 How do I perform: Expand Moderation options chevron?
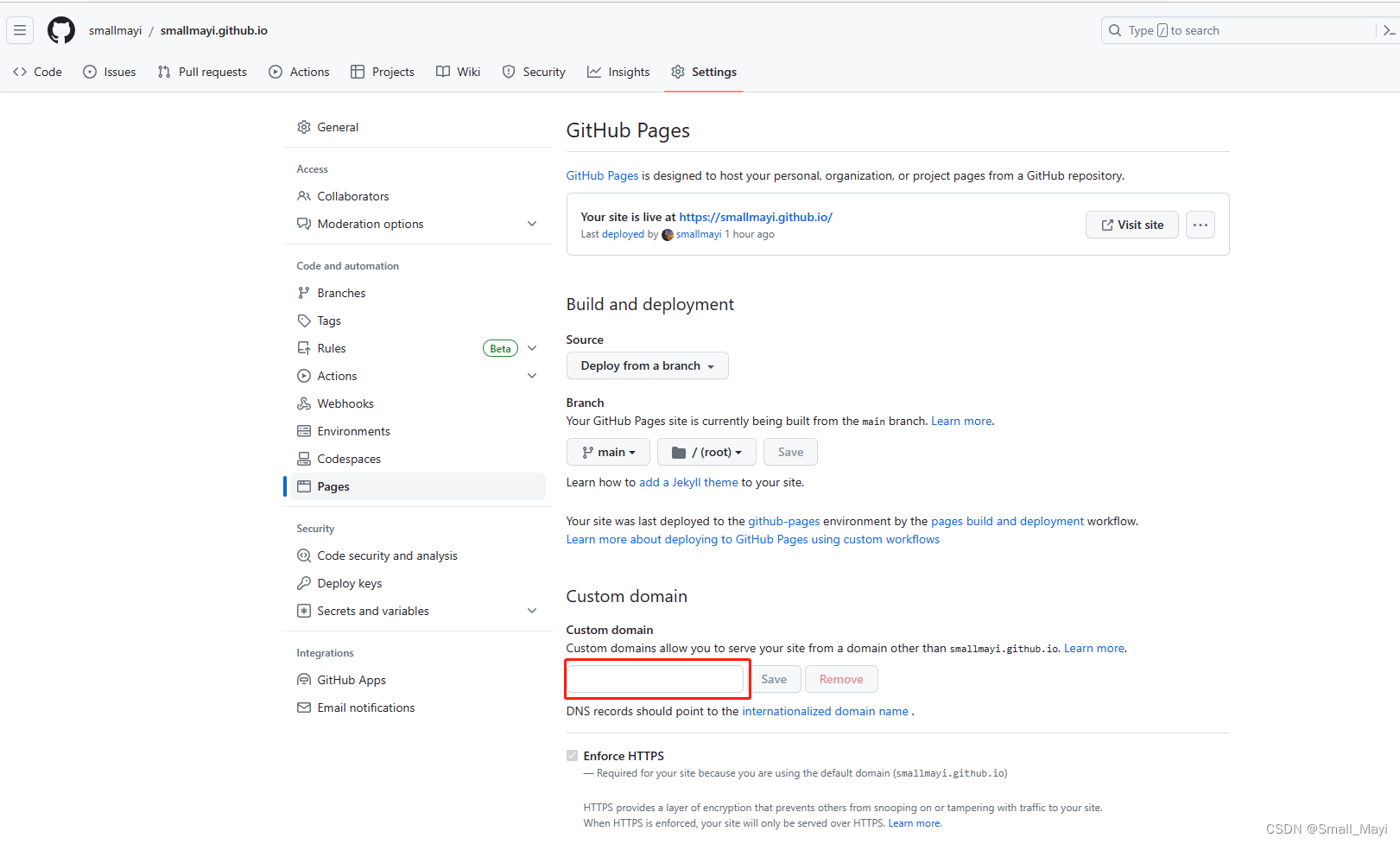click(532, 224)
